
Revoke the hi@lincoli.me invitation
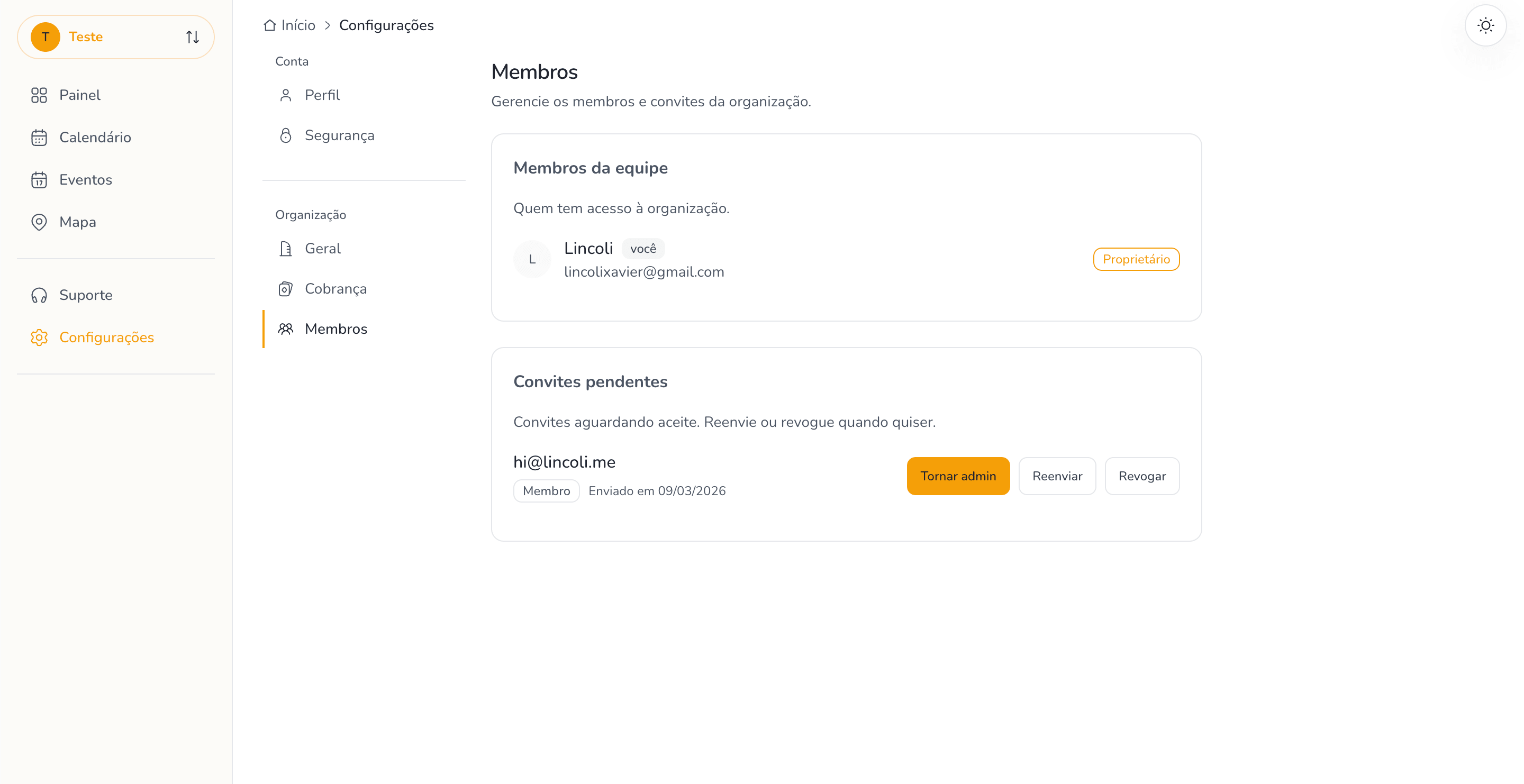coord(1141,476)
